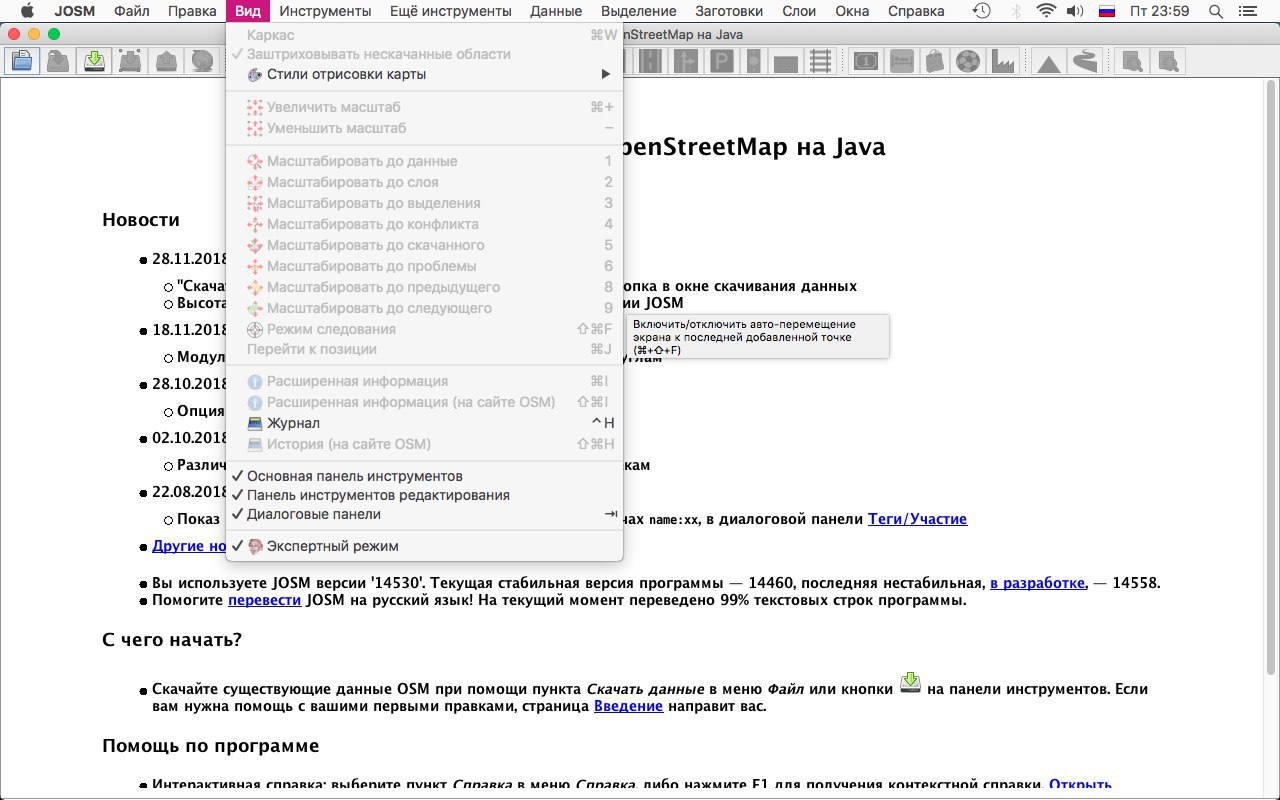Open the в разработке link

pyautogui.click(x=1037, y=583)
